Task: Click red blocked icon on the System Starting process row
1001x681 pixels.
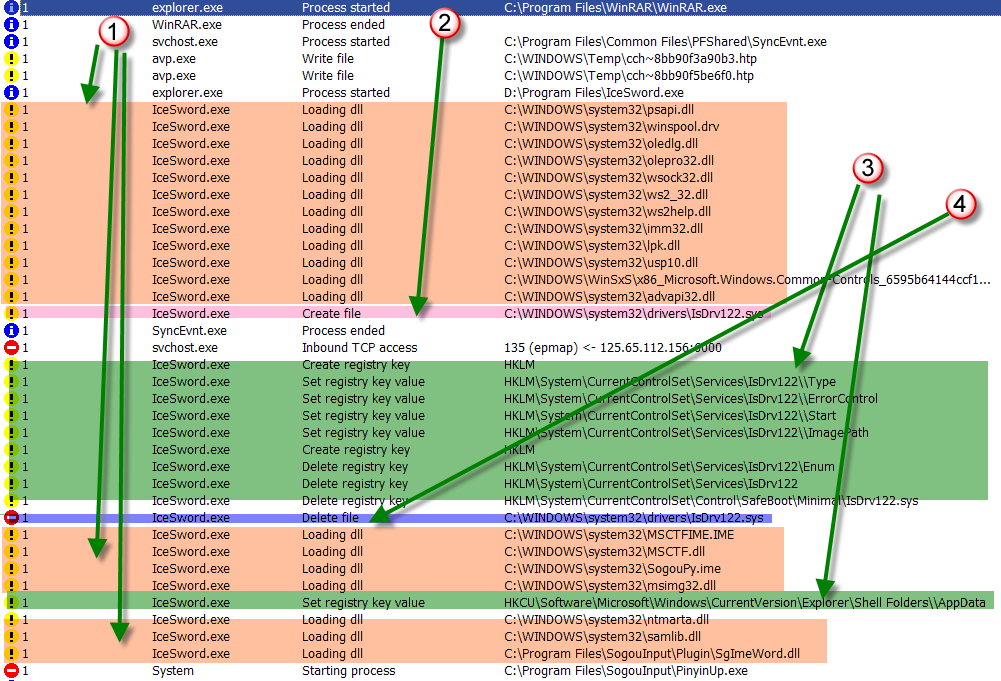Action: pyautogui.click(x=11, y=671)
